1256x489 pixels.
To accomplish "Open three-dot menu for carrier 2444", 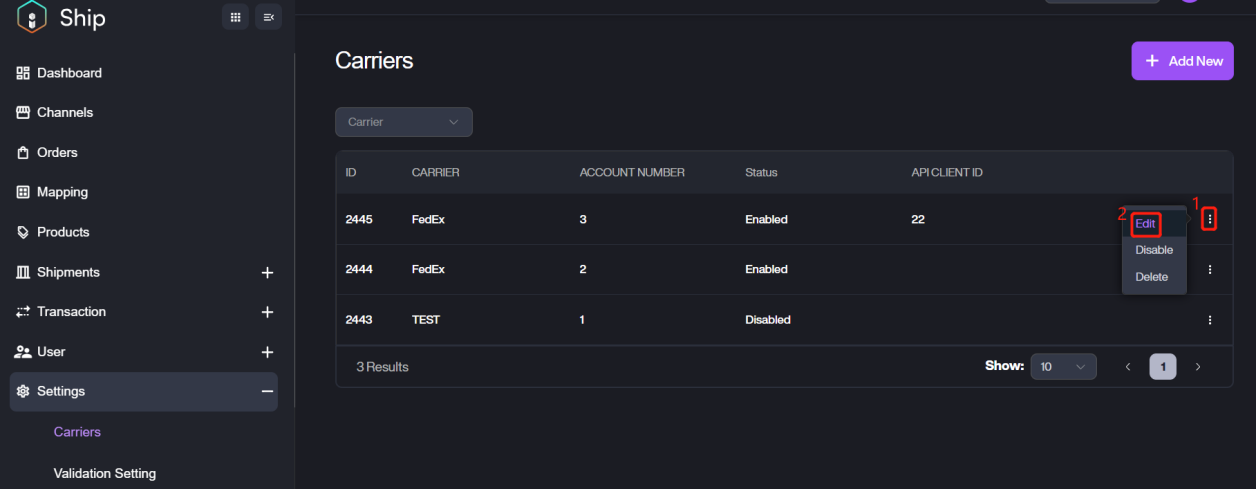I will (x=1210, y=270).
